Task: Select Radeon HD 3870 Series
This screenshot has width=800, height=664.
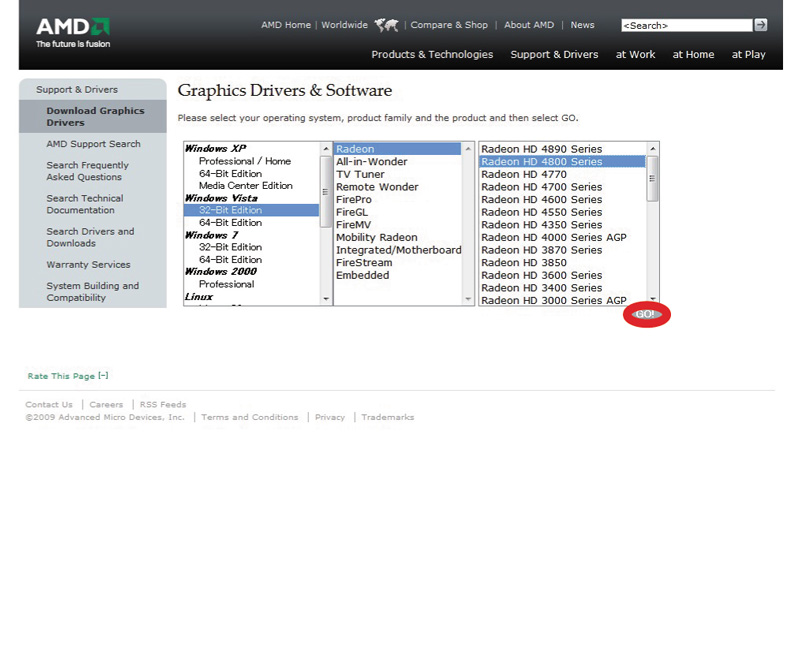Action: click(541, 250)
